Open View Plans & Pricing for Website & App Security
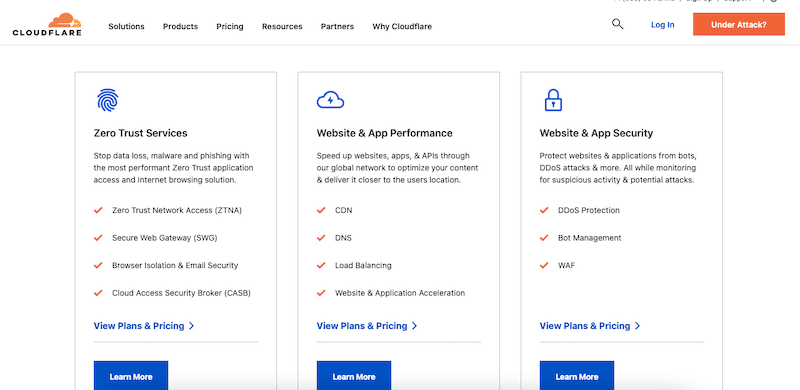 [590, 326]
